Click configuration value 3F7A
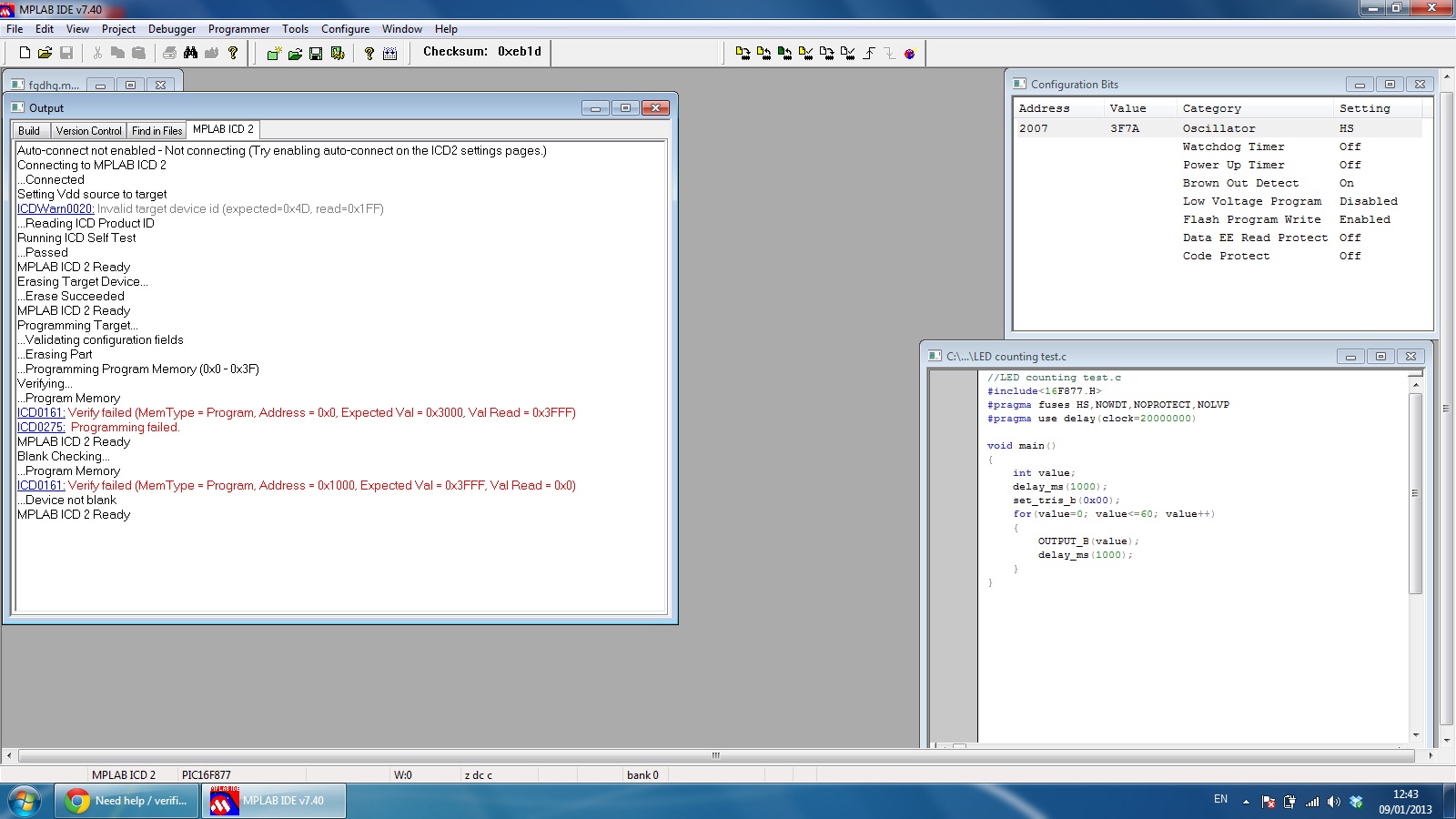This screenshot has width=1456, height=819. pos(1125,128)
